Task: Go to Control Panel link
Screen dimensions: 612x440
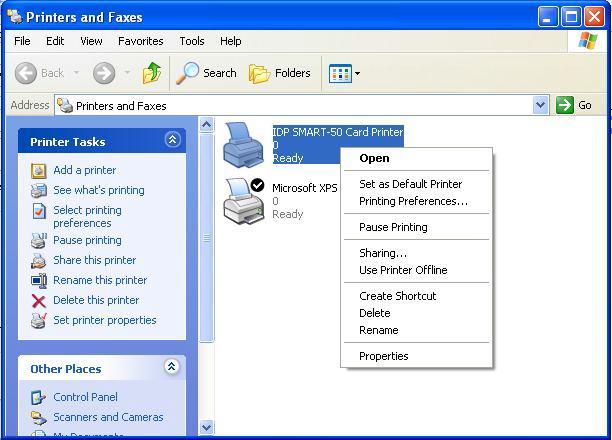Action: coord(85,397)
